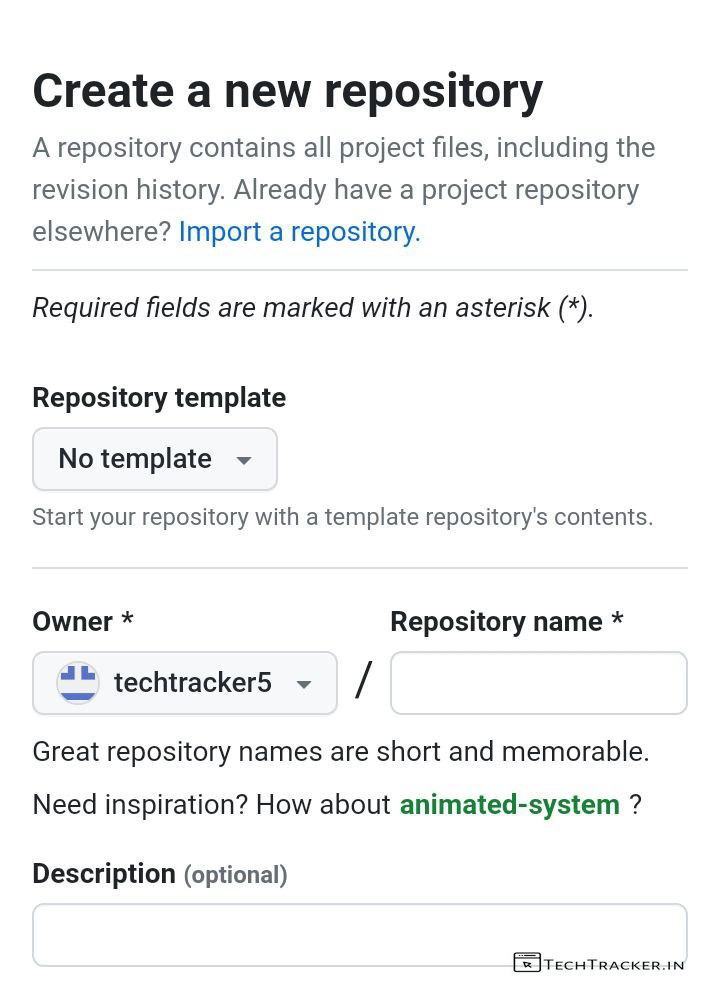
Task: Click the TechTracker.in watermark logo icon
Action: click(x=526, y=963)
